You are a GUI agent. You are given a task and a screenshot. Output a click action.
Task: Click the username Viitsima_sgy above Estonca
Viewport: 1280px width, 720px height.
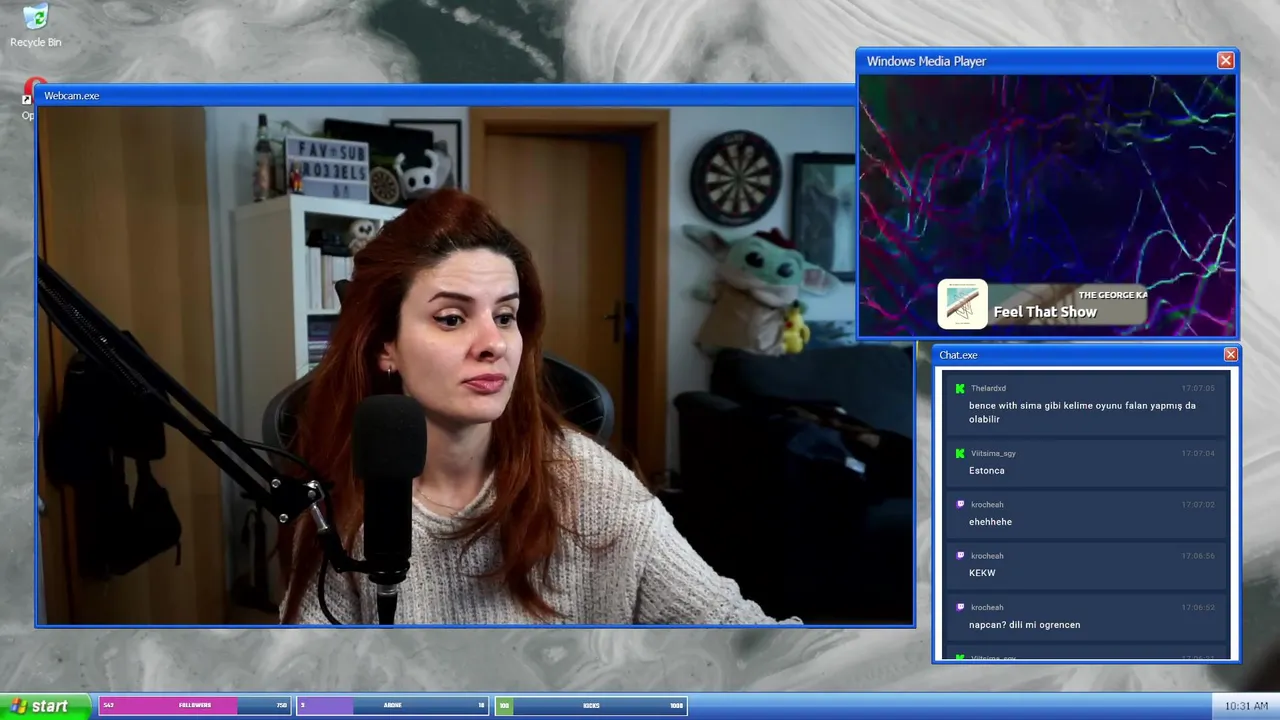tap(993, 453)
